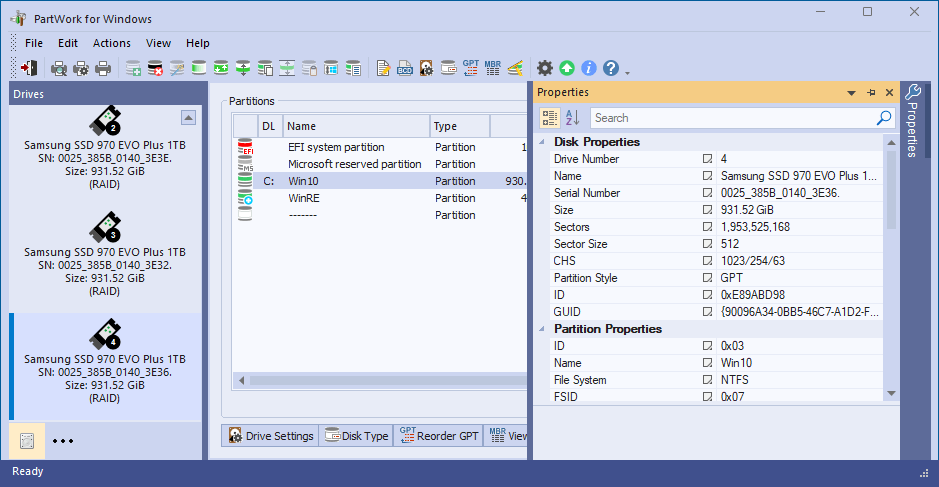Collapse the Partition Properties section
The image size is (939, 487).
tap(542, 329)
